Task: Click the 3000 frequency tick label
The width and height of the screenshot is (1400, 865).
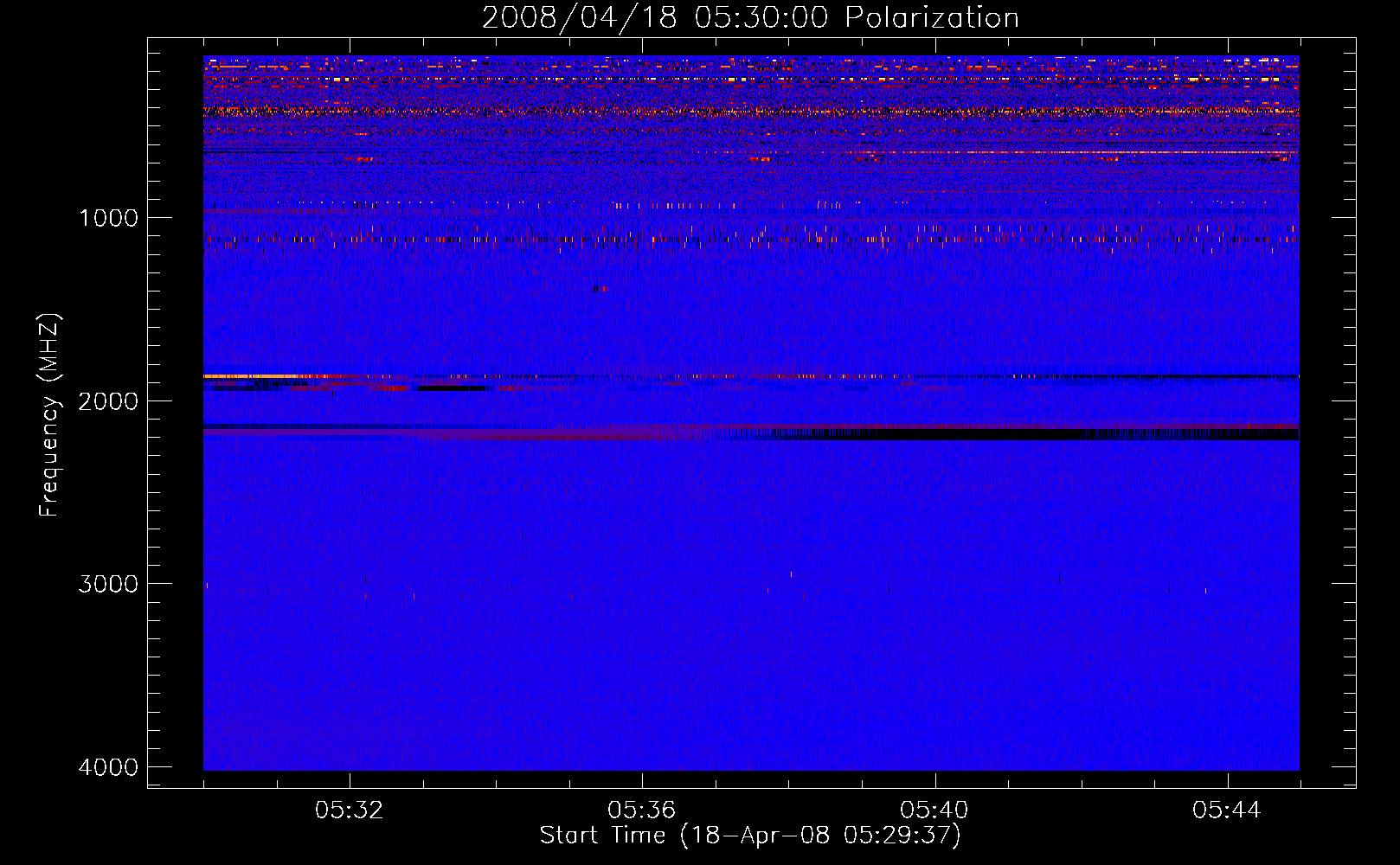Action: click(x=108, y=584)
